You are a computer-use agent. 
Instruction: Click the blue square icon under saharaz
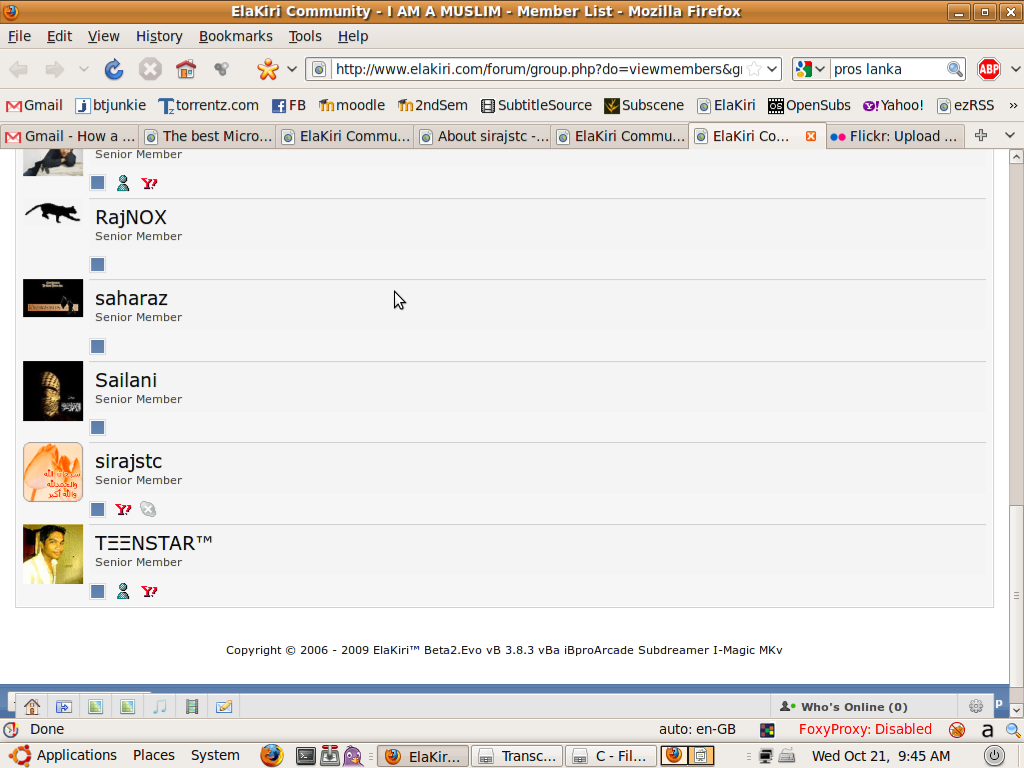coord(97,346)
